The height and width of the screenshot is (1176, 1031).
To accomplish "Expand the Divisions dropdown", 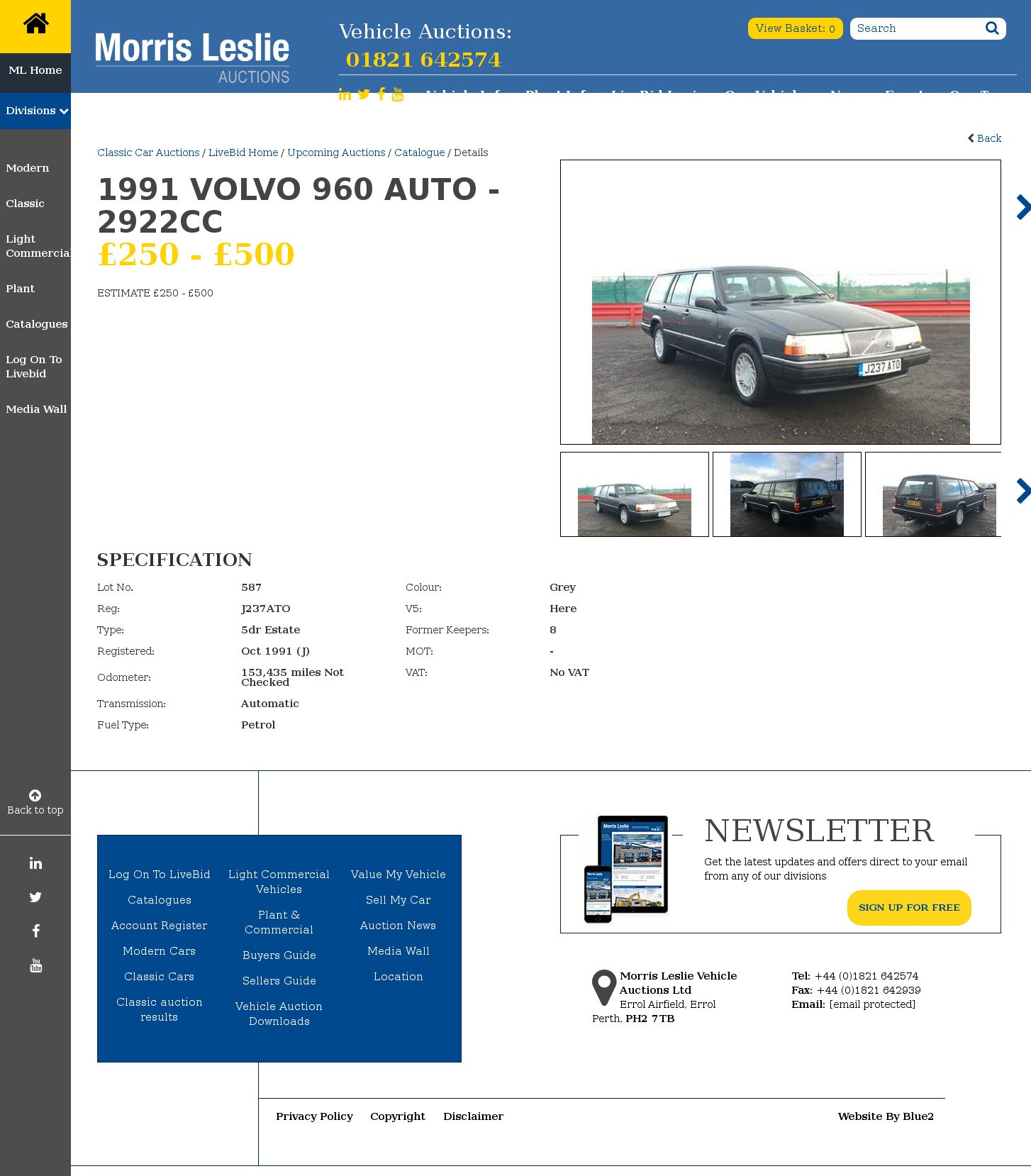I will [x=35, y=111].
